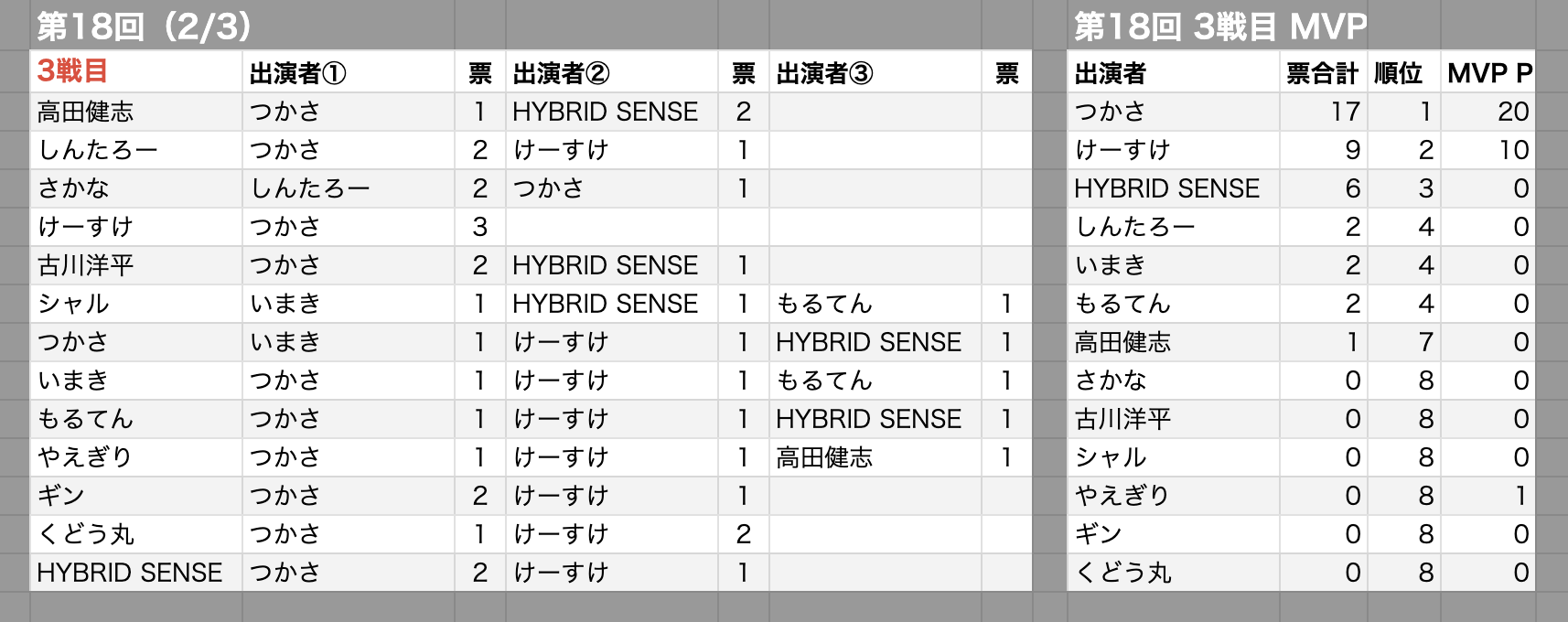
Task: Click the 'MVP P' header cell
Action: 1489,73
